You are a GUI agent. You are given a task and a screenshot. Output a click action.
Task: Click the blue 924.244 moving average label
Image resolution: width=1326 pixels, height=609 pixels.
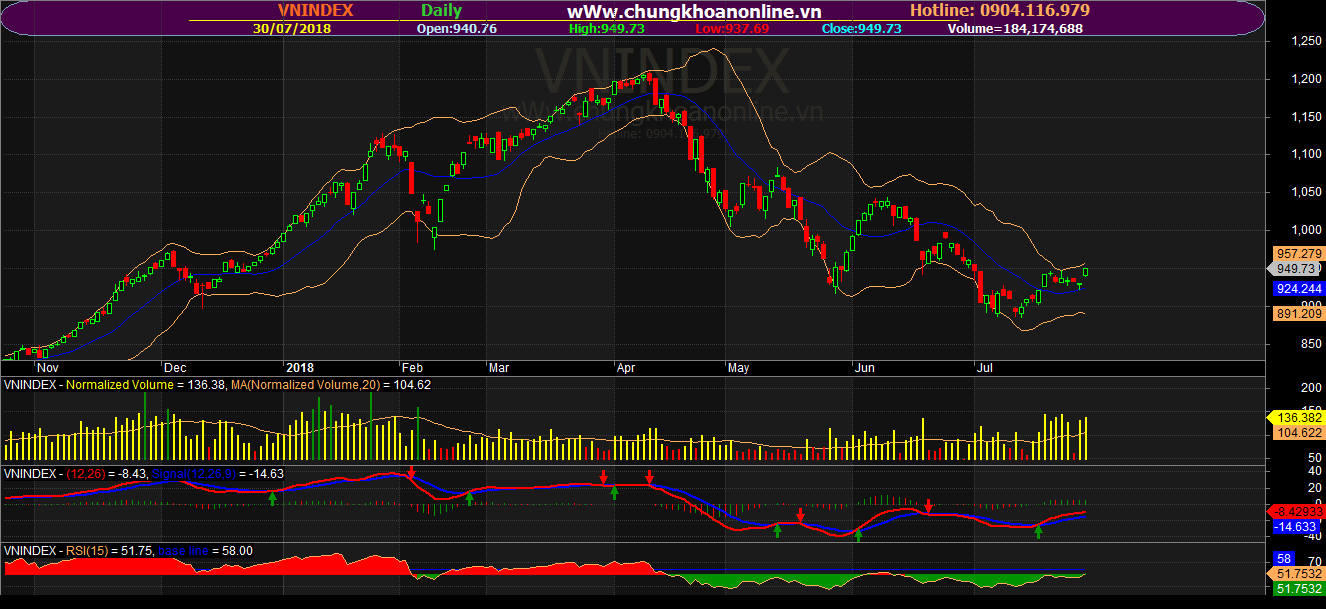pyautogui.click(x=1295, y=289)
